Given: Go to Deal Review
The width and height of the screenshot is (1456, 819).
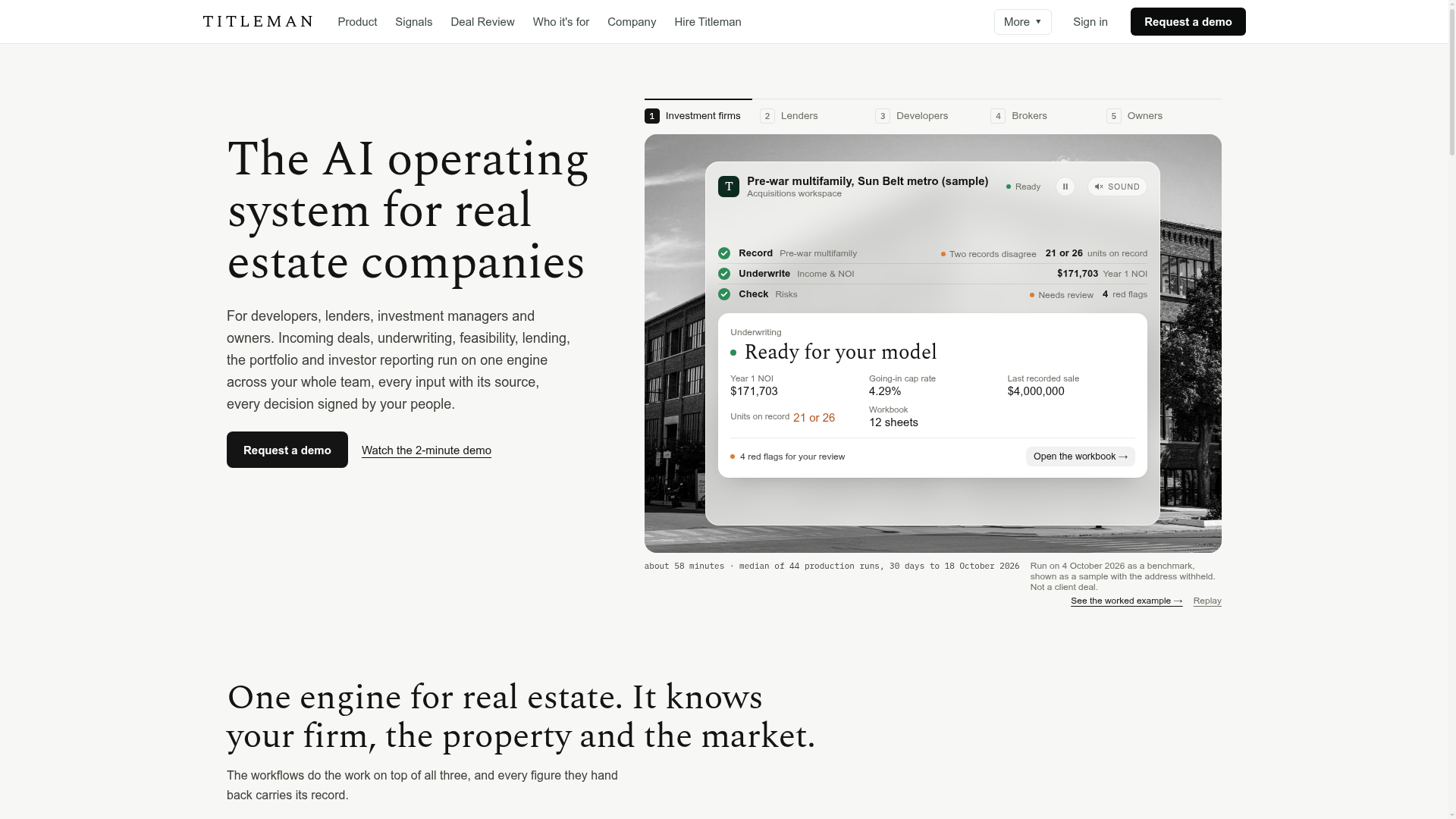Looking at the screenshot, I should (482, 22).
